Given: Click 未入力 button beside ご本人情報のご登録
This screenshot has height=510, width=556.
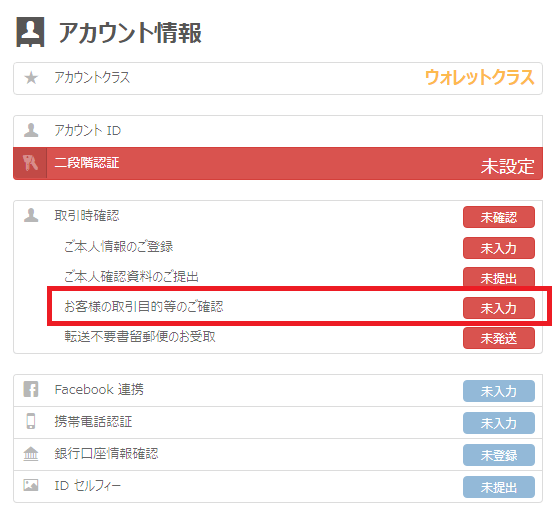Looking at the screenshot, I should (x=499, y=248).
